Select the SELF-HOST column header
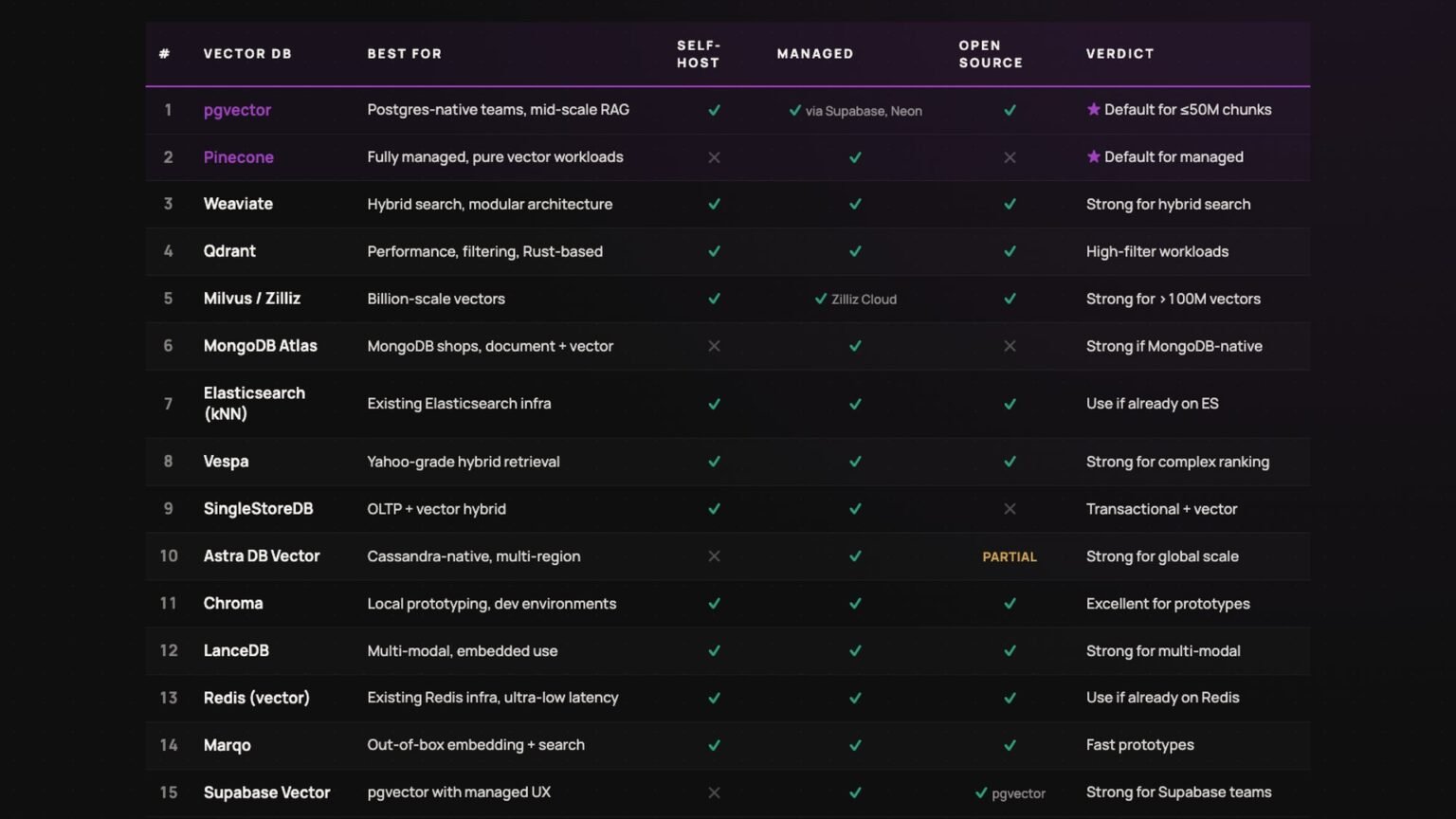 [x=699, y=54]
